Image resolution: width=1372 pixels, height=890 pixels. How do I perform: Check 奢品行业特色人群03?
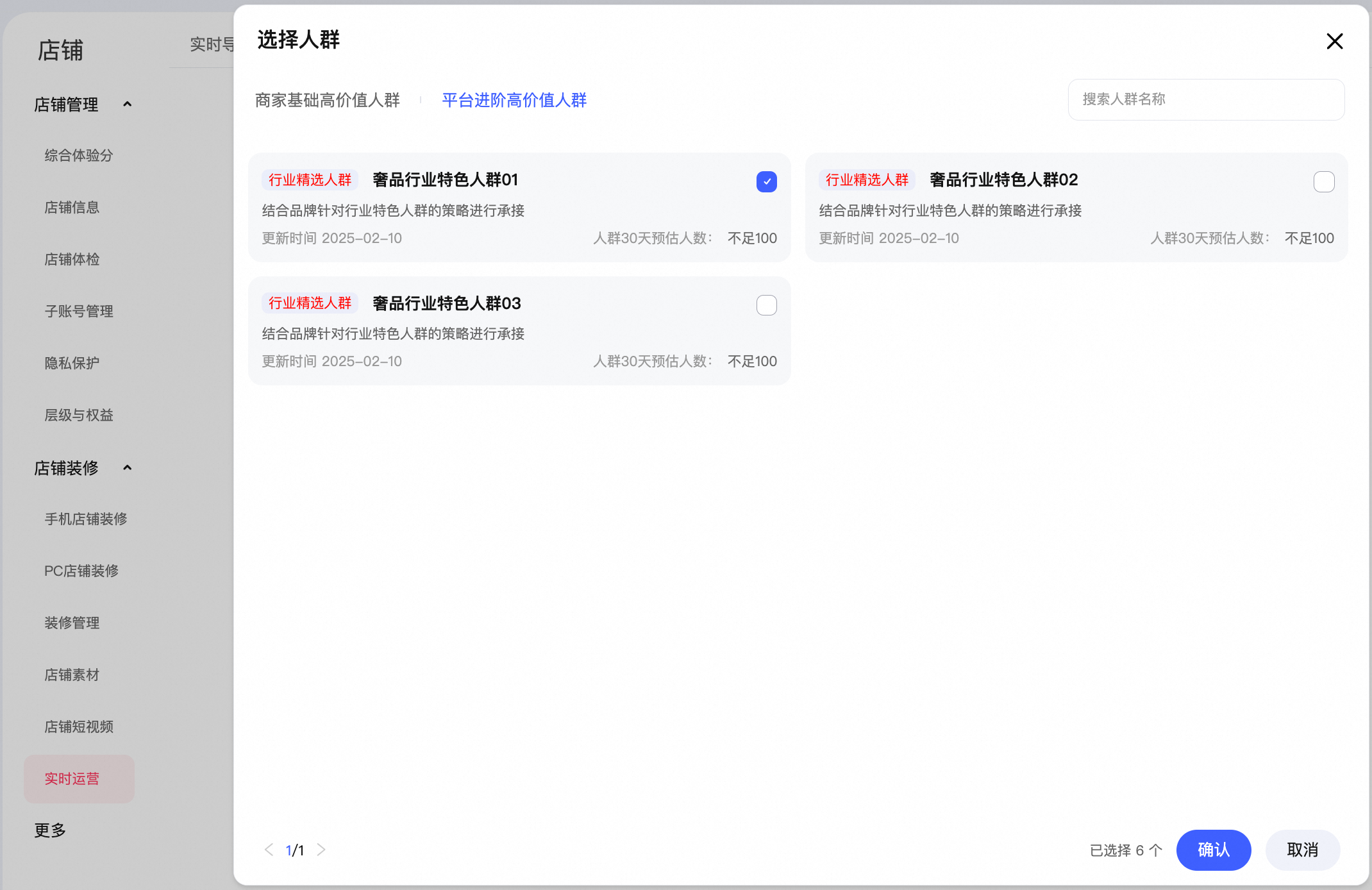coord(766,305)
